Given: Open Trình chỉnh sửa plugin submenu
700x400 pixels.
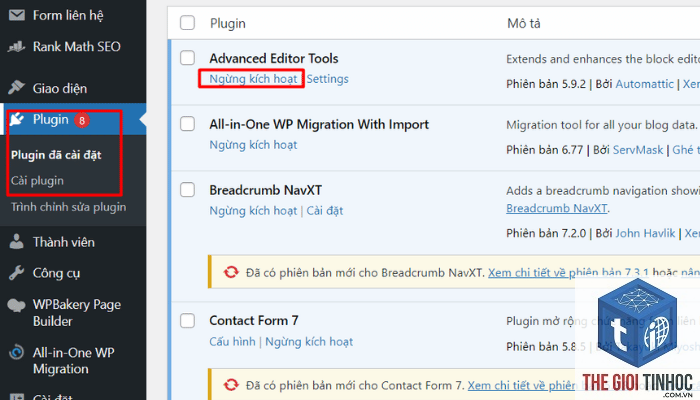Looking at the screenshot, I should [x=69, y=207].
